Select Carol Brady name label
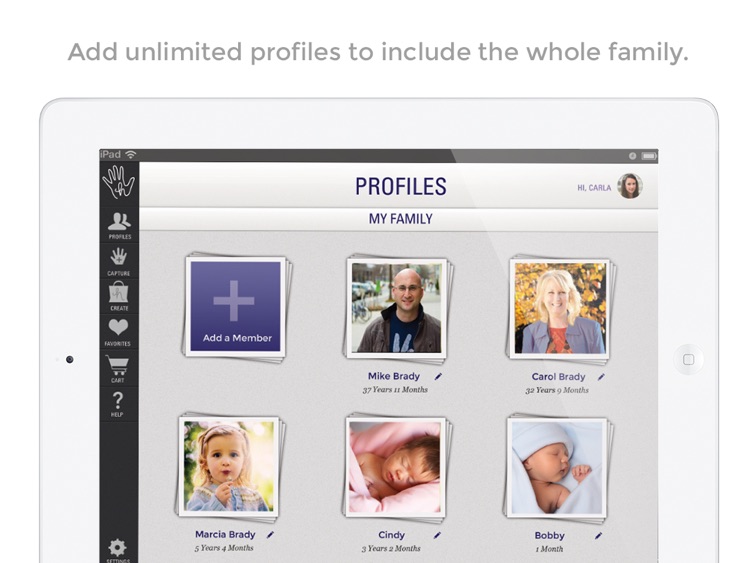 coord(558,377)
